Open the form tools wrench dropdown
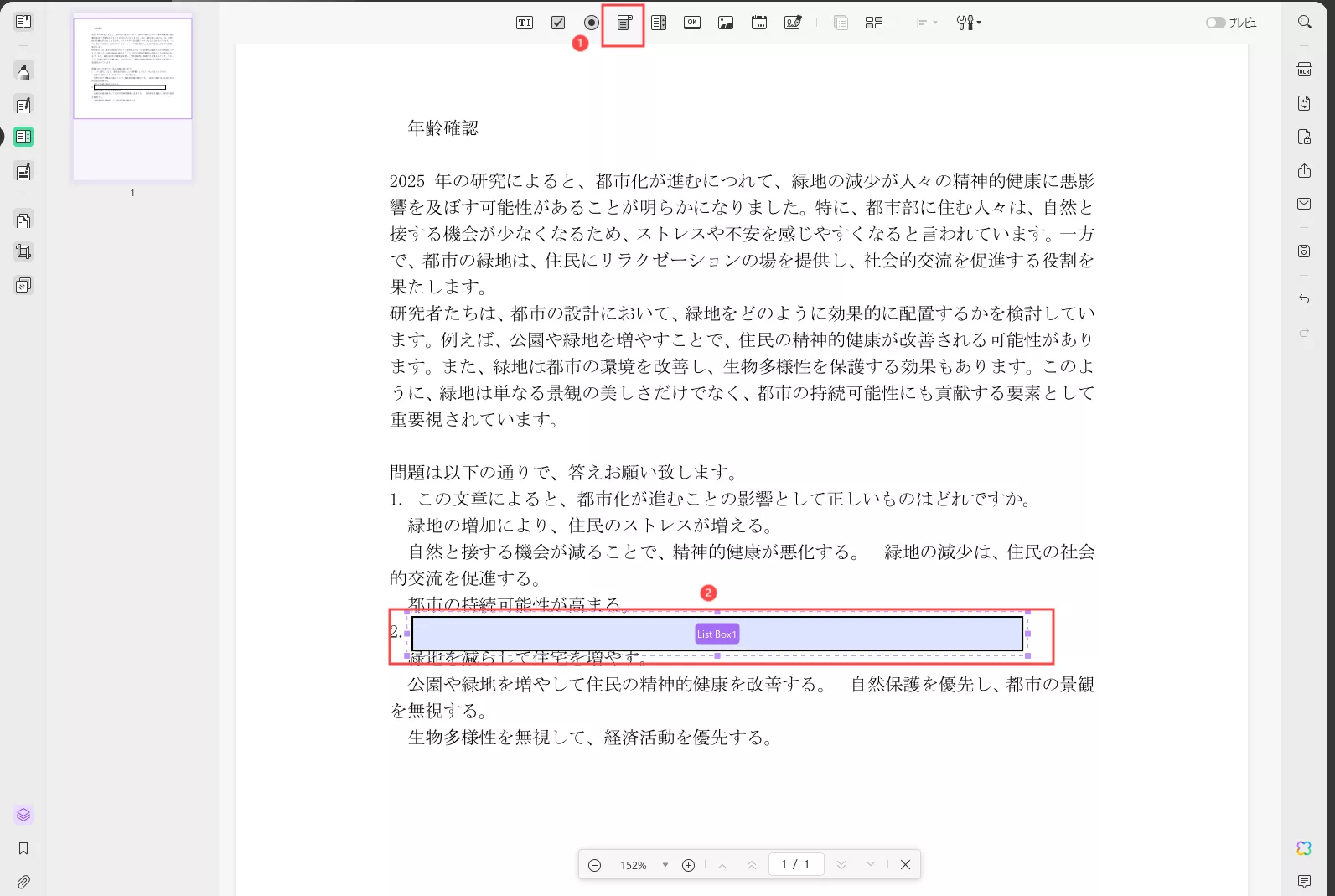This screenshot has height=896, width=1335. pyautogui.click(x=969, y=23)
